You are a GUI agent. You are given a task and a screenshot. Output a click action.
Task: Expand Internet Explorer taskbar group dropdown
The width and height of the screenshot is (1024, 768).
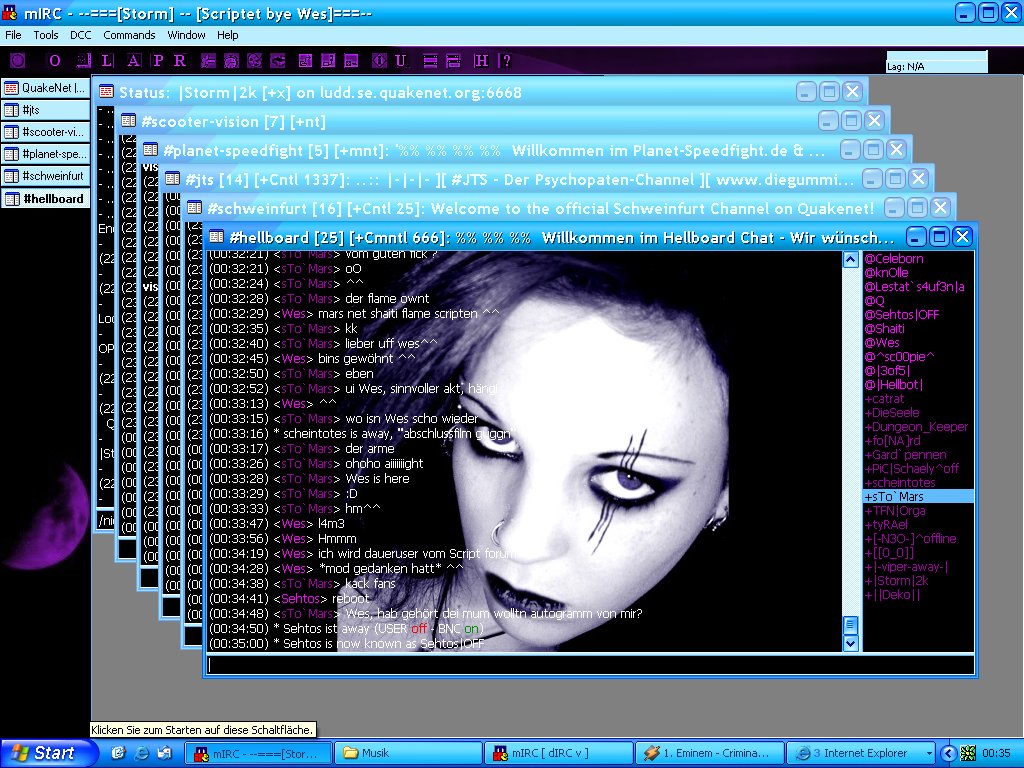929,753
